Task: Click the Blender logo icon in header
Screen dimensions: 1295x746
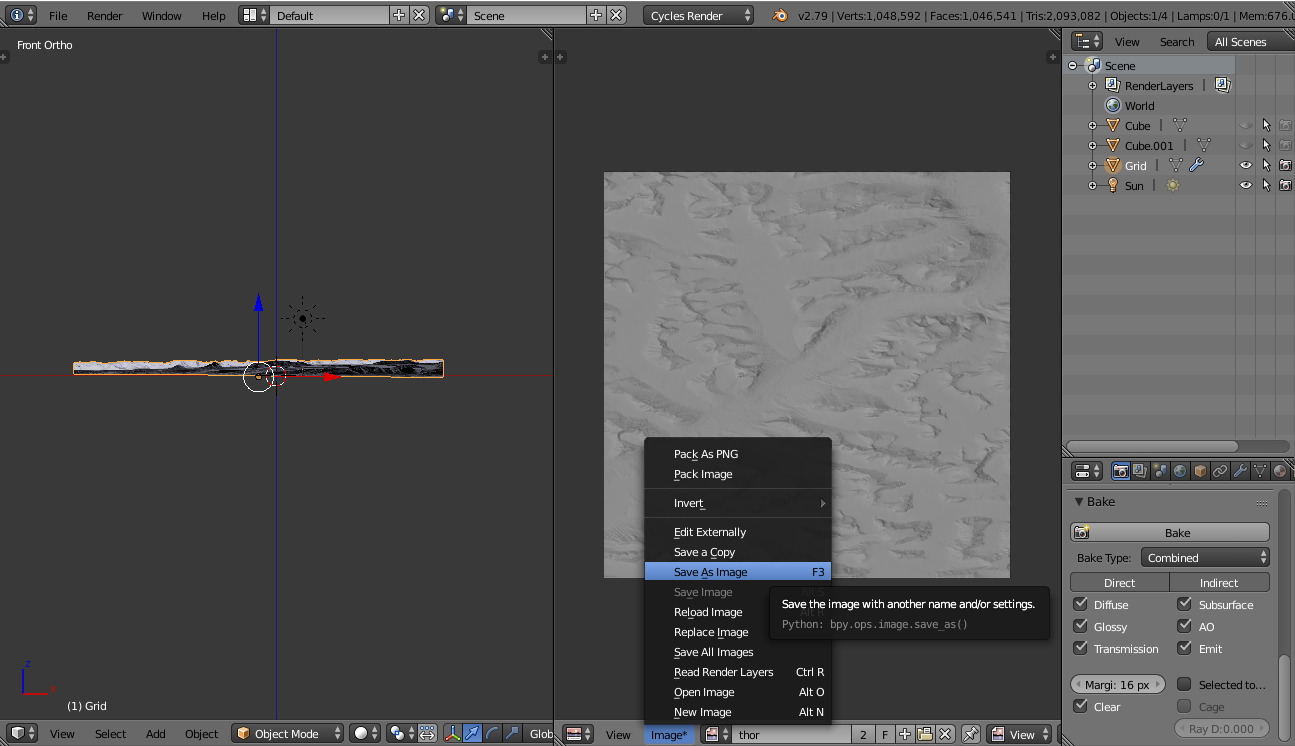Action: click(780, 15)
